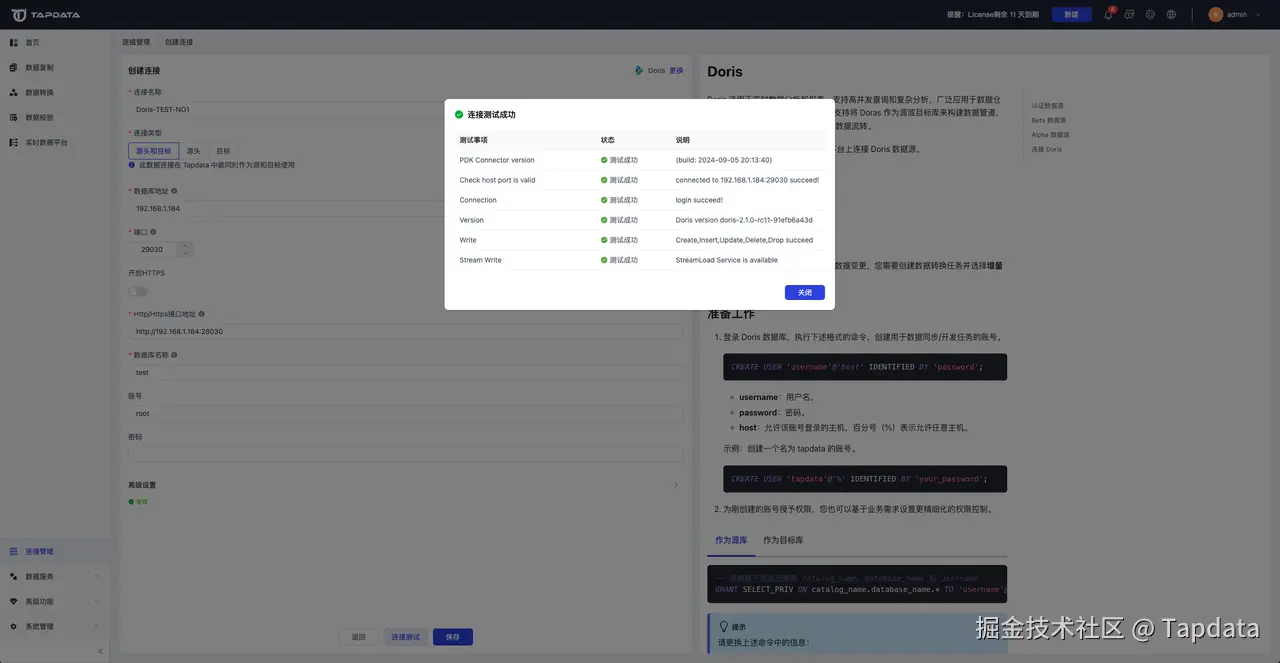Click the circular C icon in header
Viewport: 1280px width, 663px height.
point(1150,15)
